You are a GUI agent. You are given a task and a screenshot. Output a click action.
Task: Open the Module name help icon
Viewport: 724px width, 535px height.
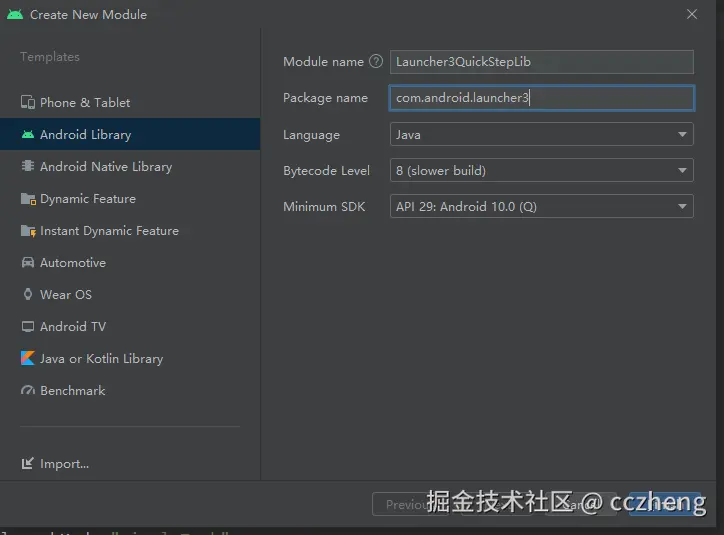pos(376,61)
